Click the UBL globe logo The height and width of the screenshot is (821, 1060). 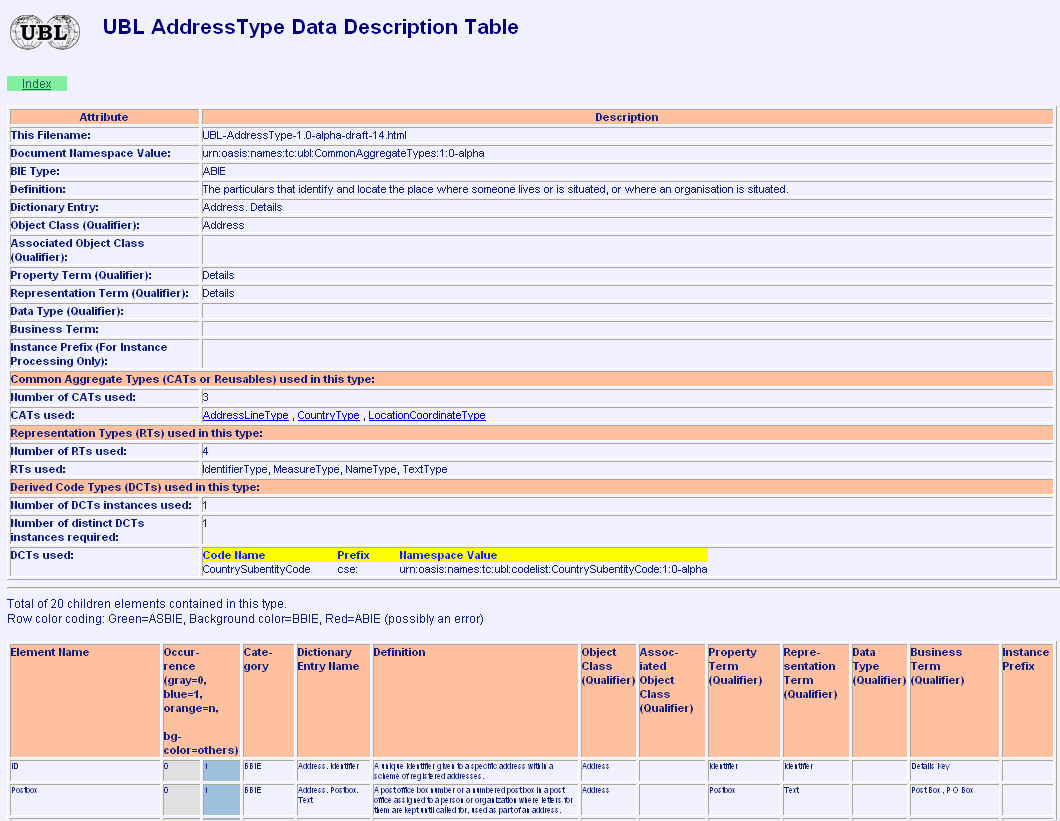[44, 32]
